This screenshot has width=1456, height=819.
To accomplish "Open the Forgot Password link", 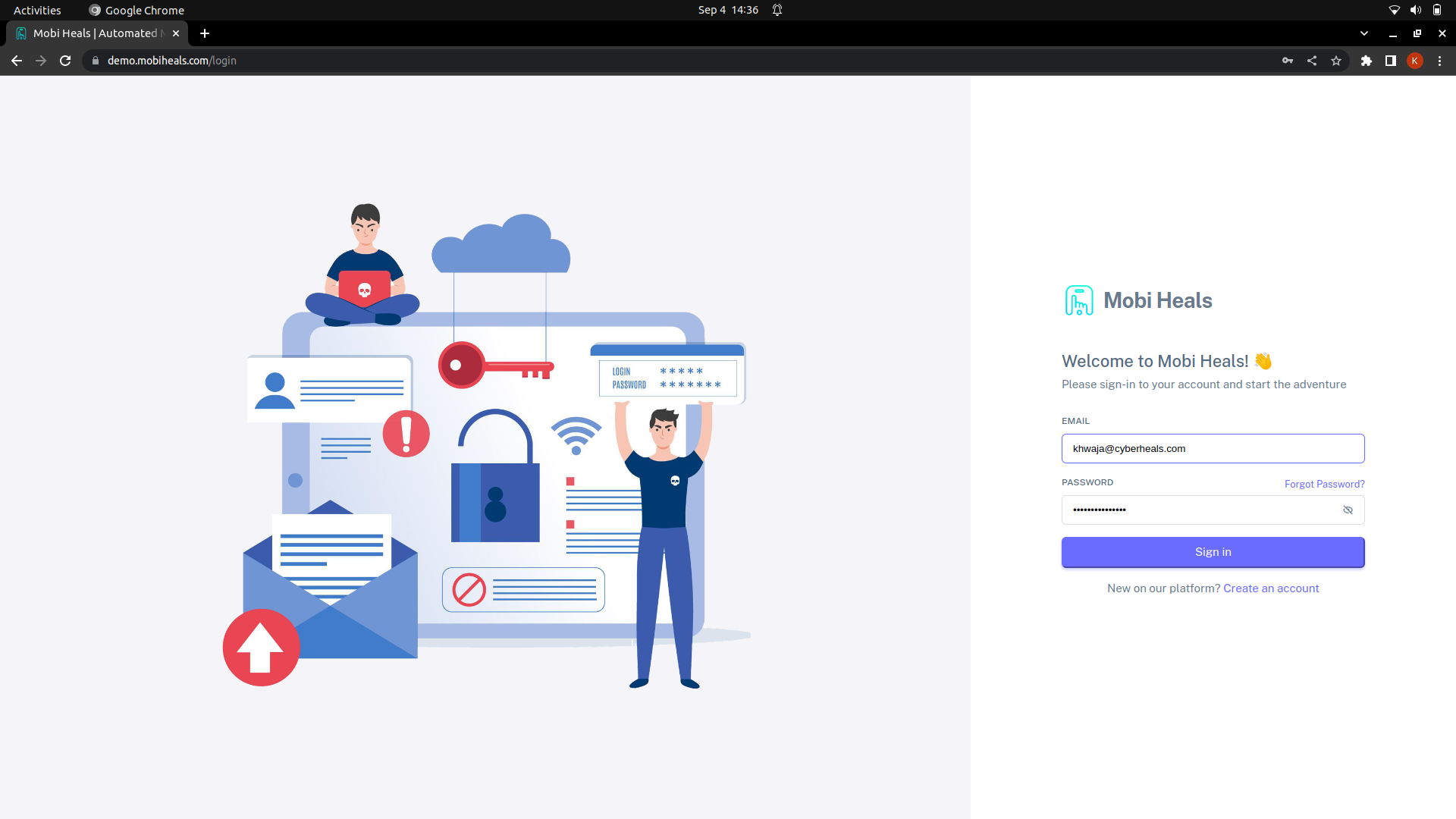I will tap(1324, 484).
